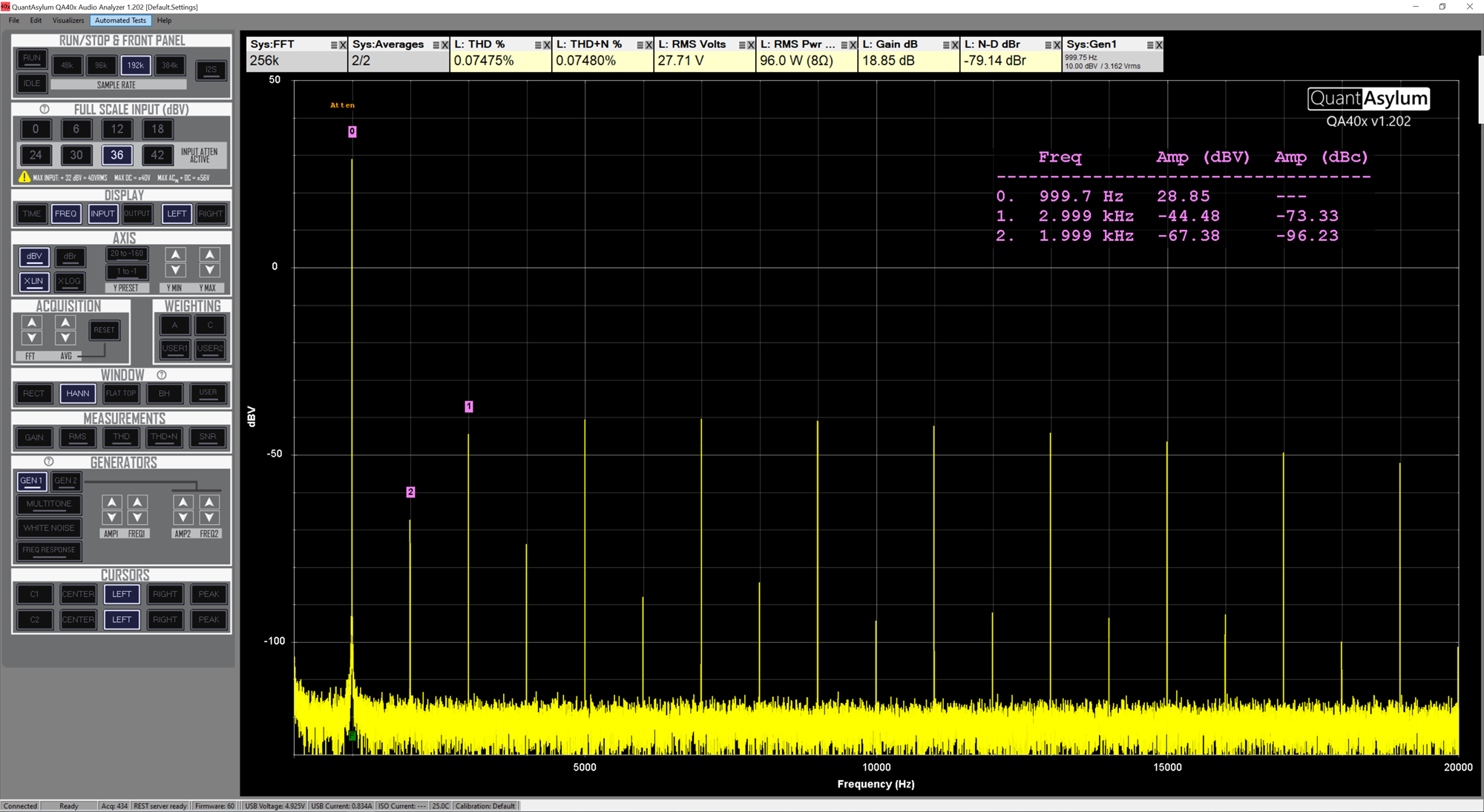Select the 48k sample rate
1484x812 pixels.
coord(67,65)
